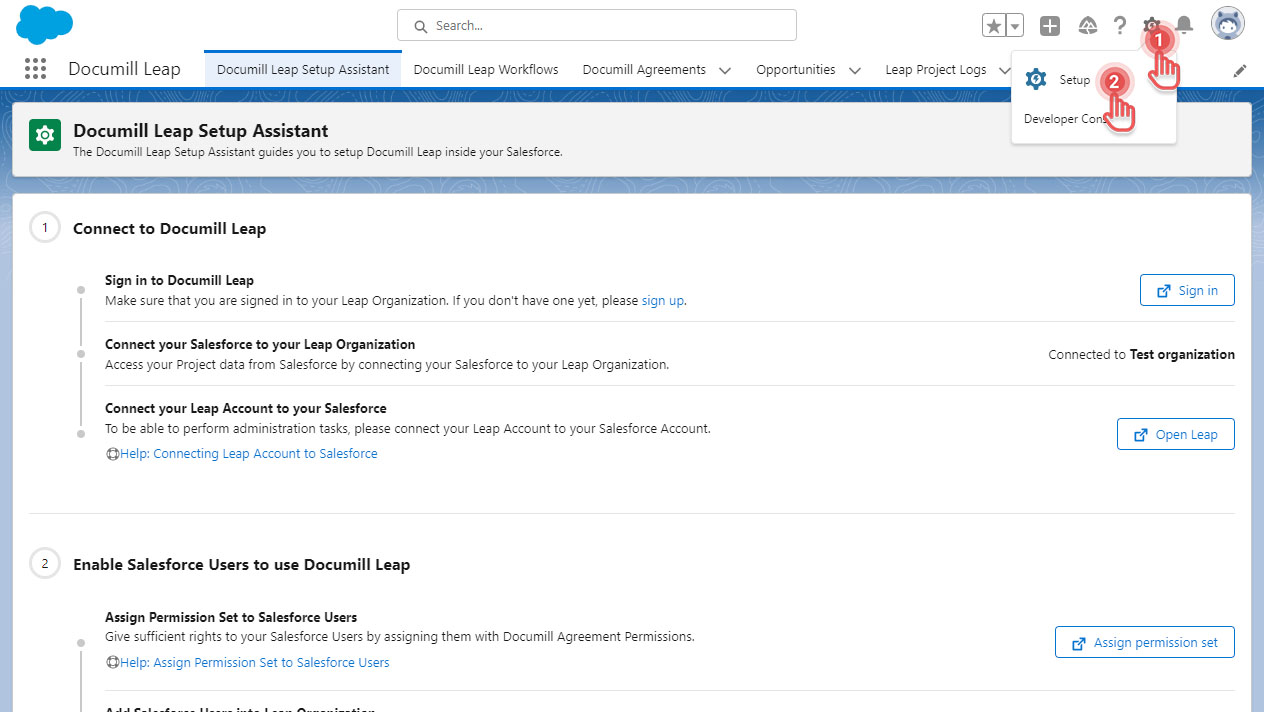
Task: Click the user avatar in the top bar
Action: (x=1227, y=22)
